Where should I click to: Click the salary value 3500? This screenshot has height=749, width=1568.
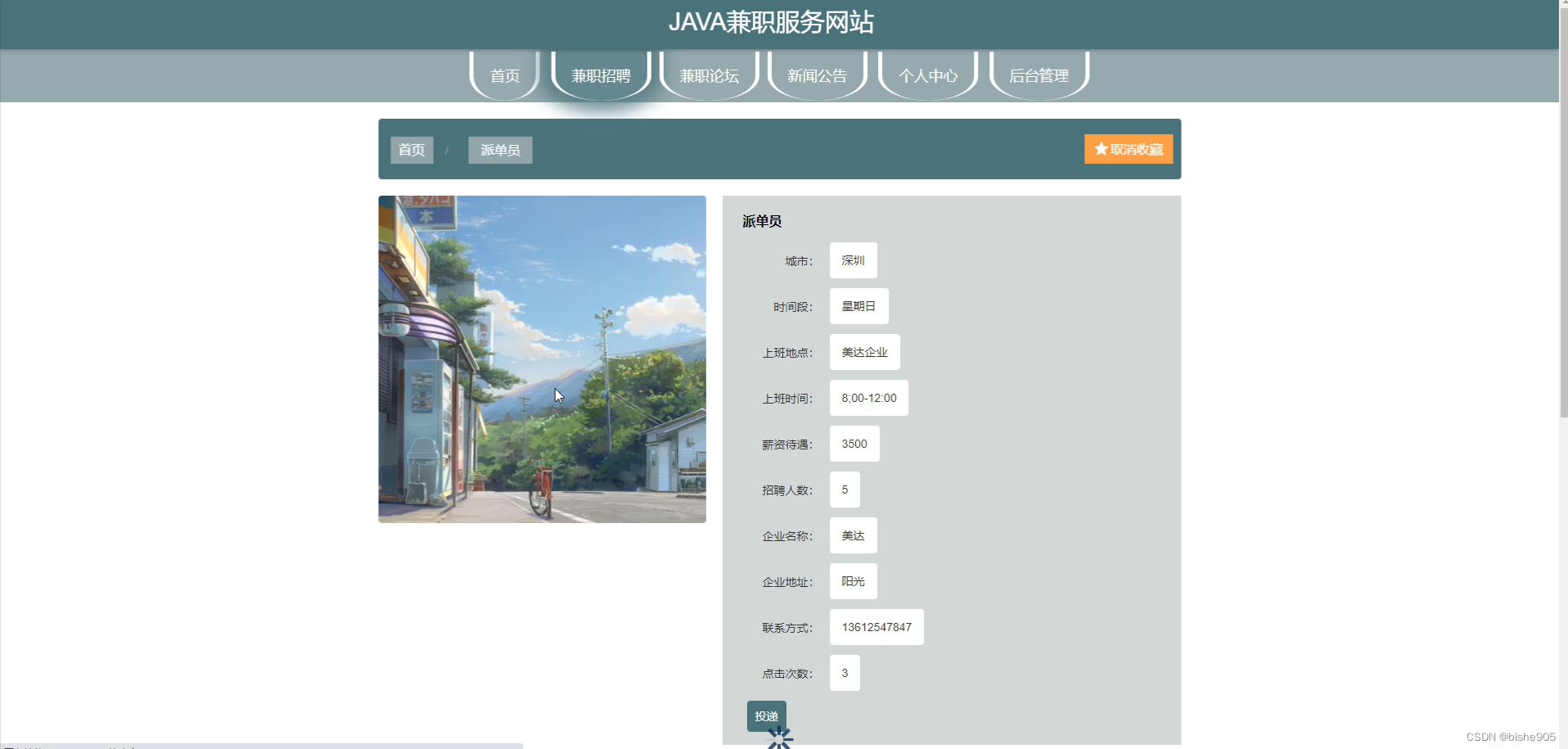click(854, 443)
